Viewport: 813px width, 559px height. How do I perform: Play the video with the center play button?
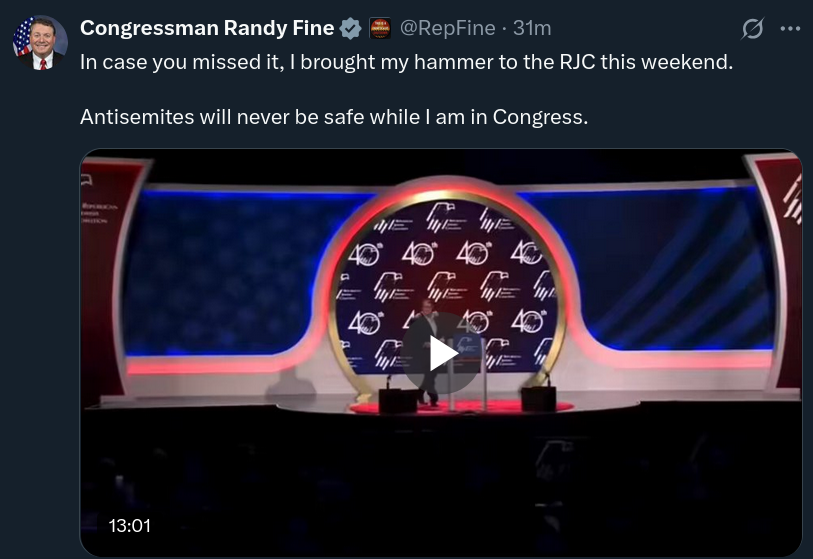click(x=442, y=353)
